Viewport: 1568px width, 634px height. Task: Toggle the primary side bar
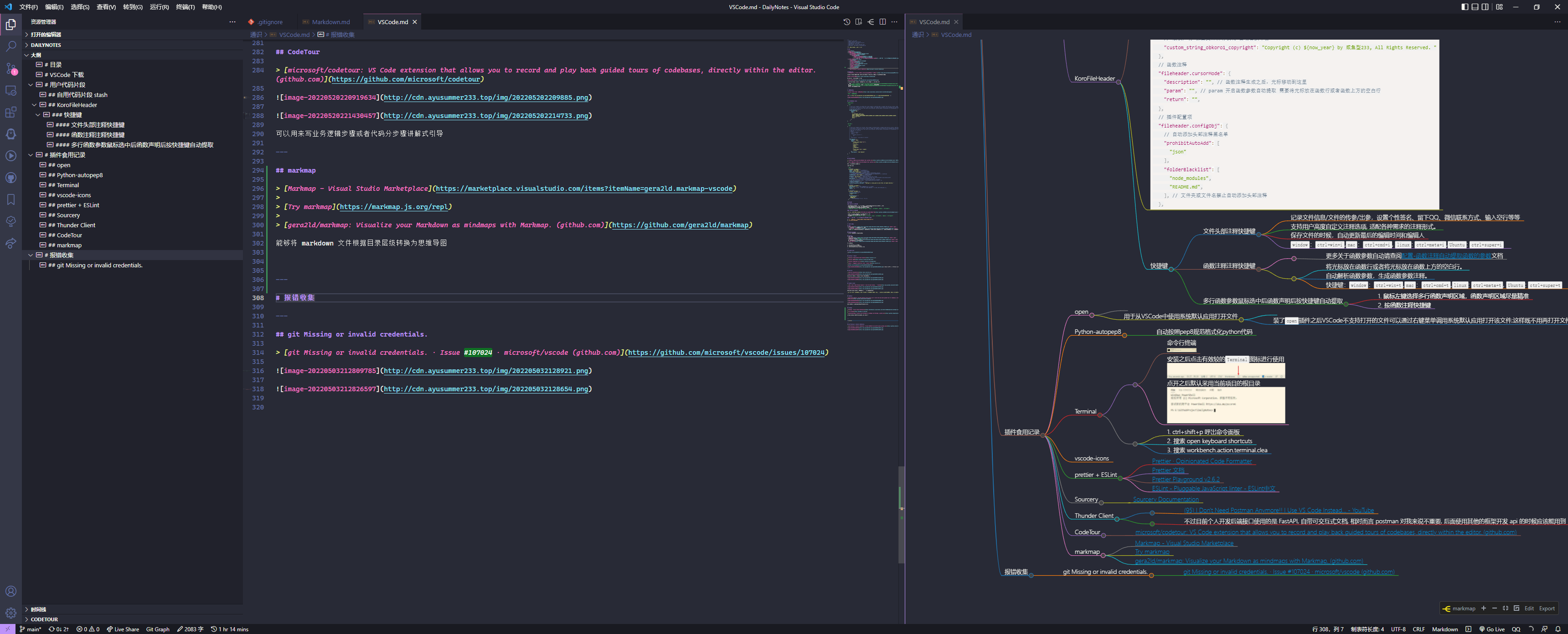point(1465,7)
